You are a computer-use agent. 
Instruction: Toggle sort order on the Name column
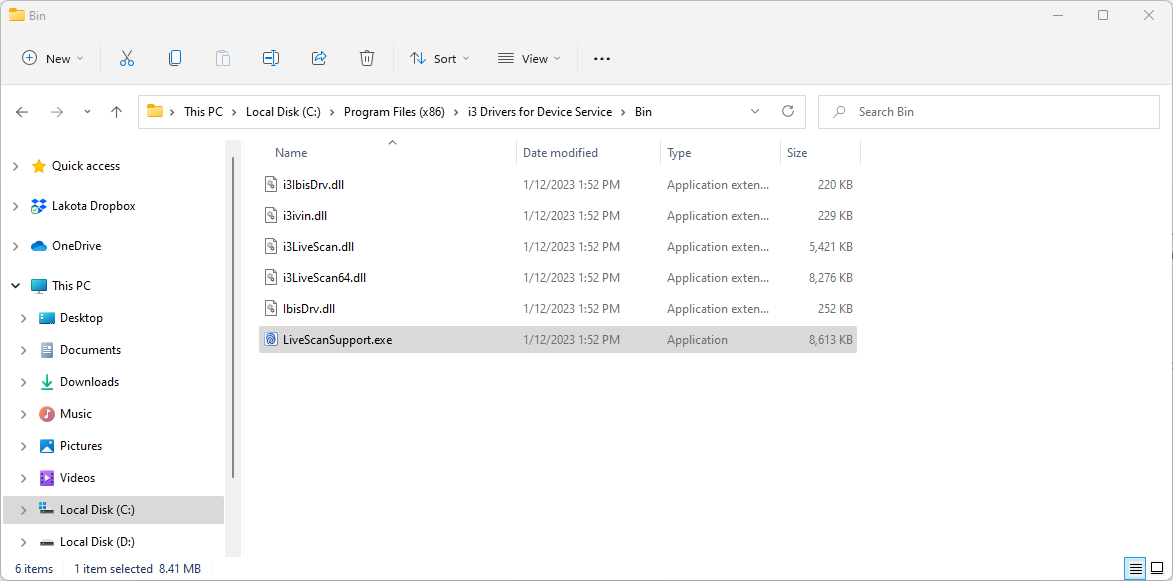point(291,152)
